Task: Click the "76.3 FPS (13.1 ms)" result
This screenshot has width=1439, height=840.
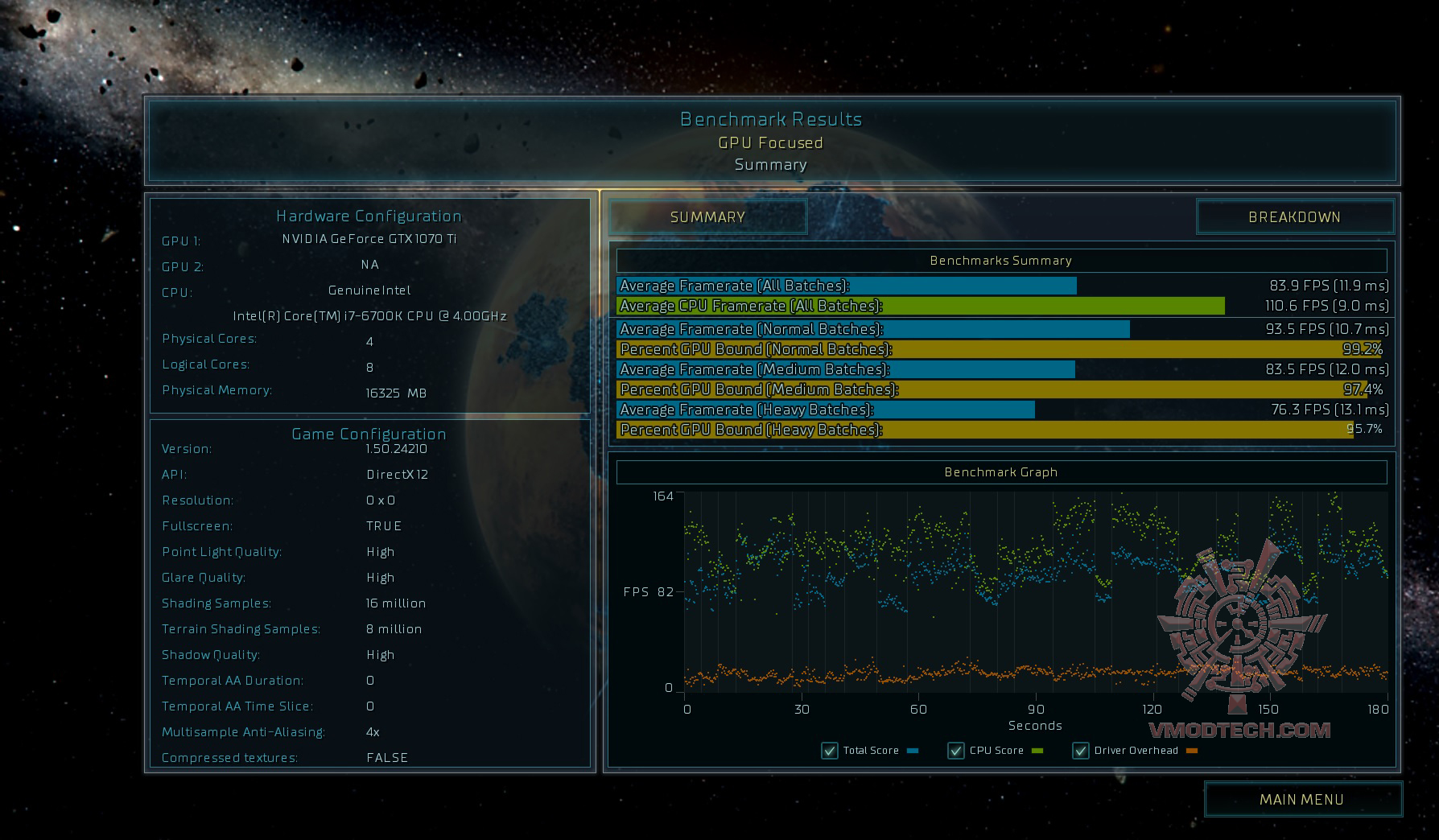Action: click(1330, 410)
